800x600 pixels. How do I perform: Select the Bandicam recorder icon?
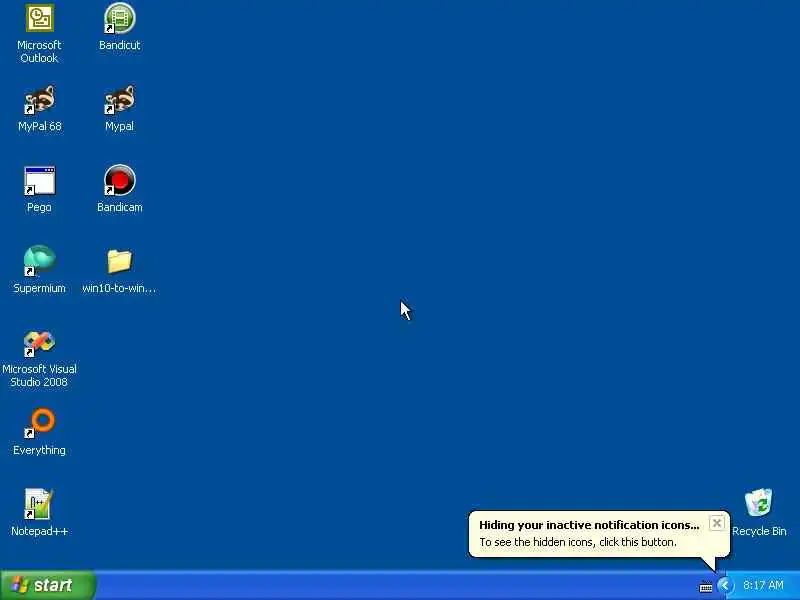[119, 180]
